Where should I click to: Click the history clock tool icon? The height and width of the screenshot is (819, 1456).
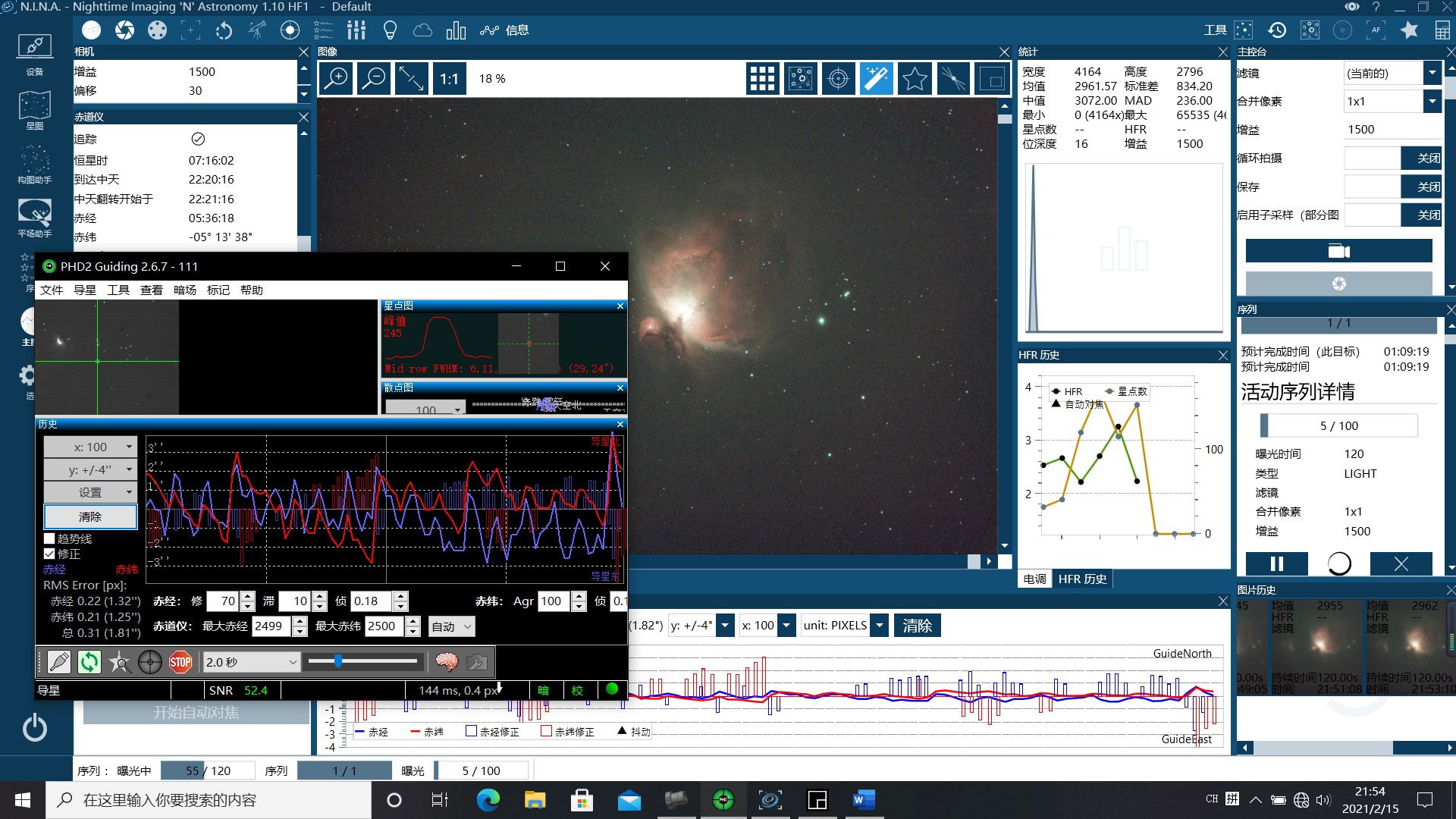[1277, 30]
